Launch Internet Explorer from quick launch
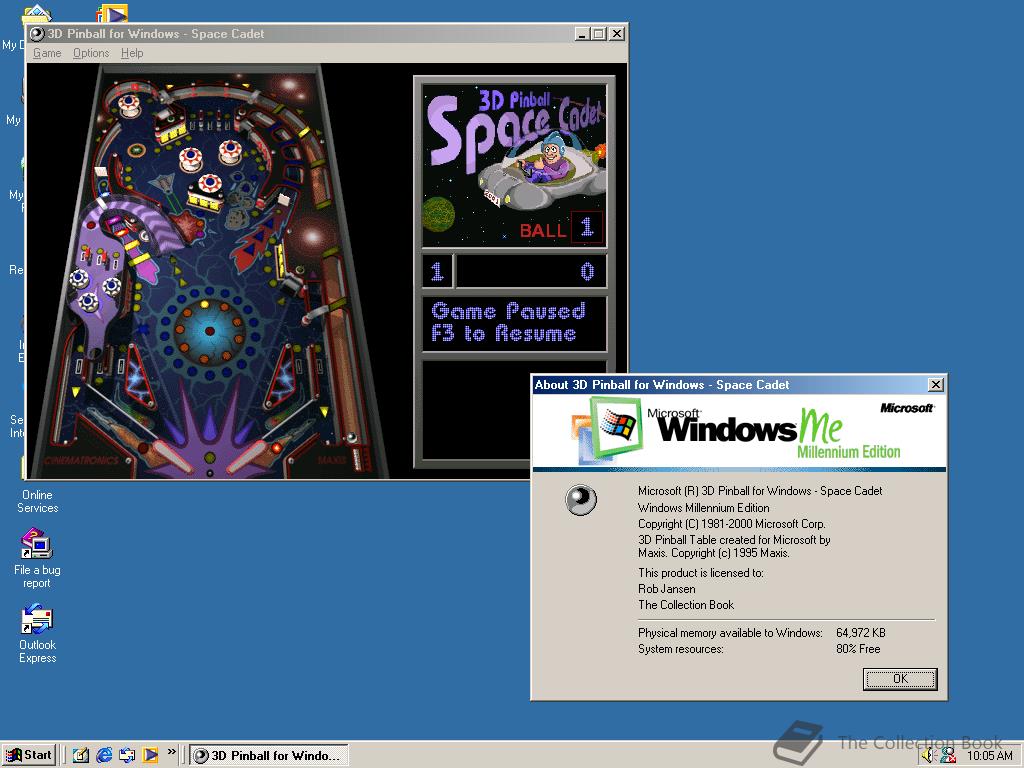 (x=104, y=755)
